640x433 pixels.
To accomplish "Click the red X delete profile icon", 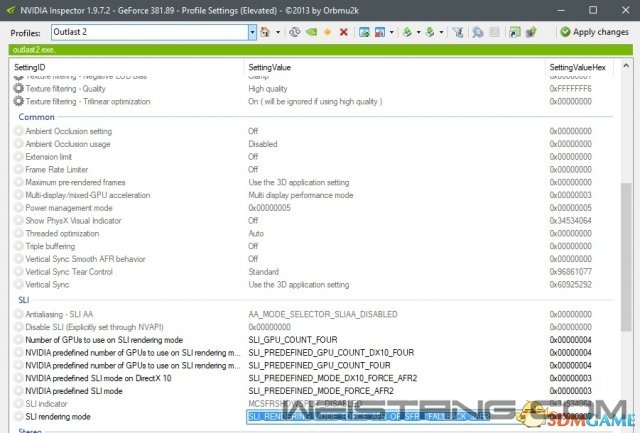I will 344,32.
